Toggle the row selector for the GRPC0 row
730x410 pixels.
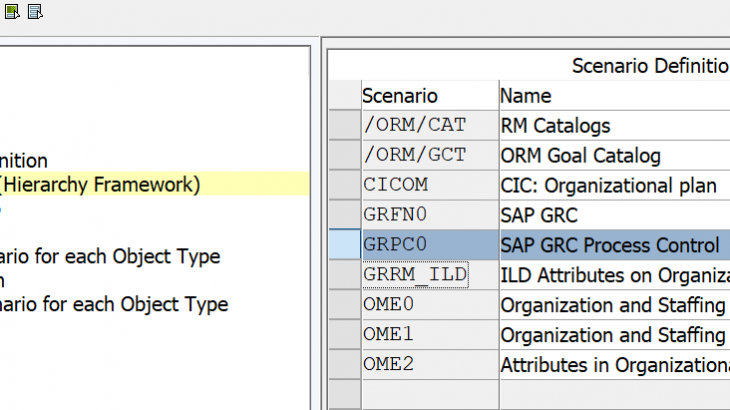point(344,245)
